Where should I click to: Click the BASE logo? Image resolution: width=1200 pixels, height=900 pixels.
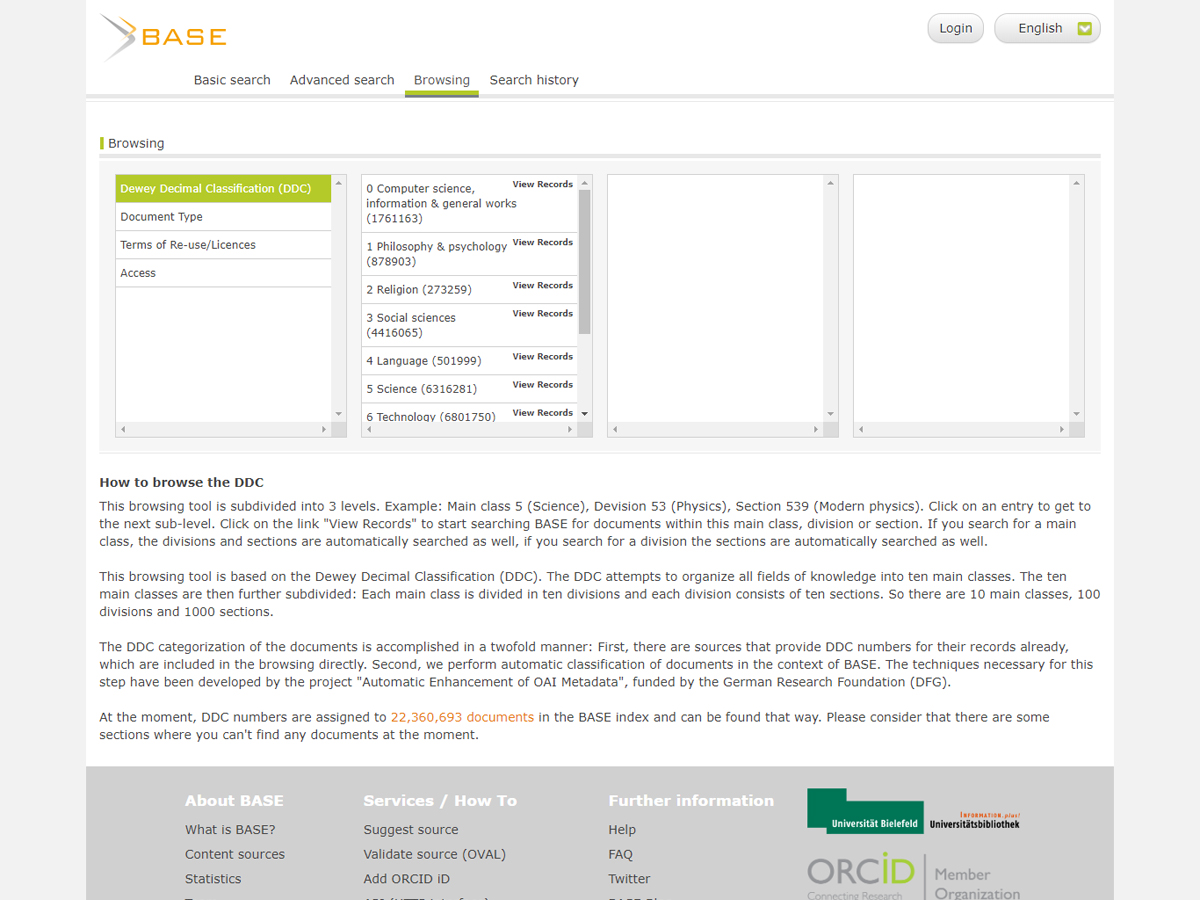tap(165, 37)
